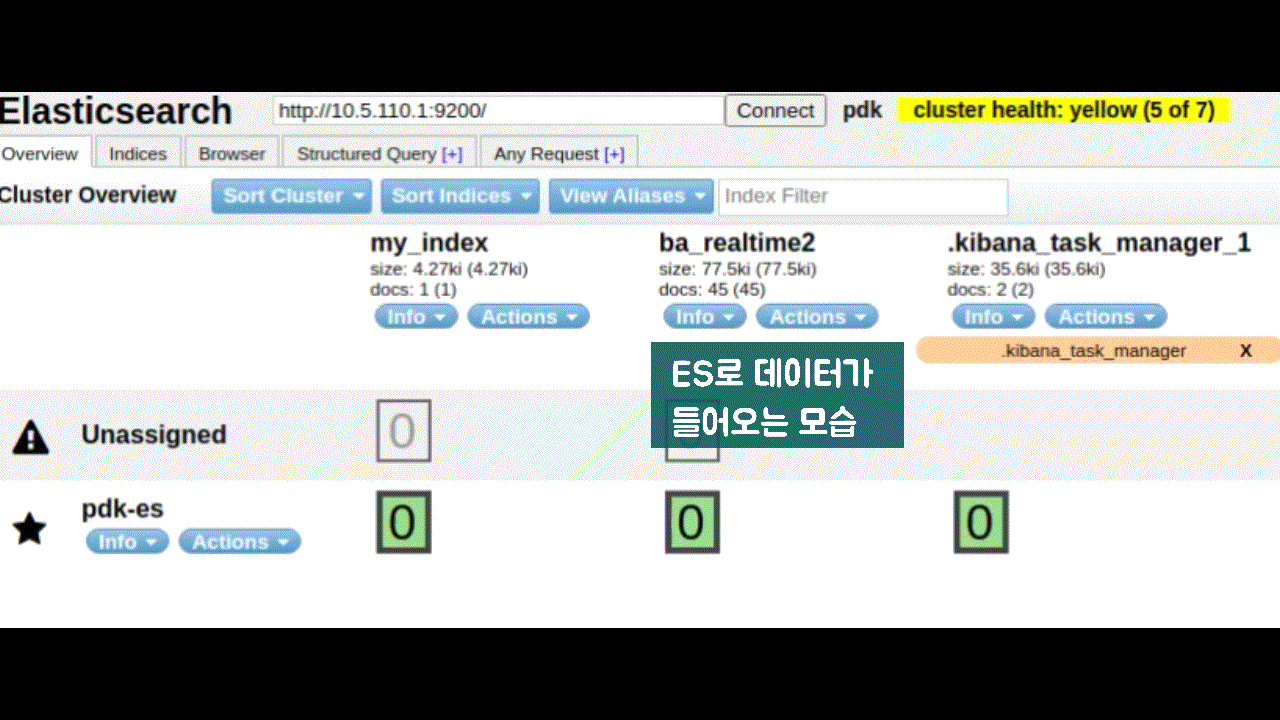Open the .kibana_task_manager_1 Info dropdown
1280x720 pixels.
coord(994,317)
